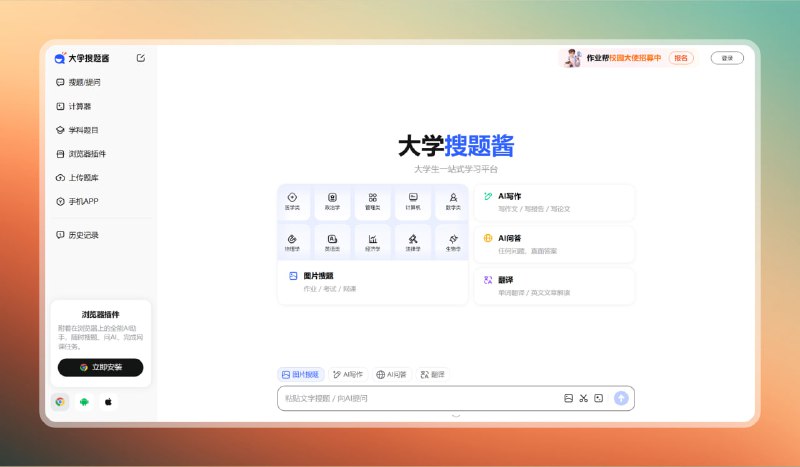Expand the chevron below the input box
Screen dimensions: 800x467
pyautogui.click(x=456, y=416)
